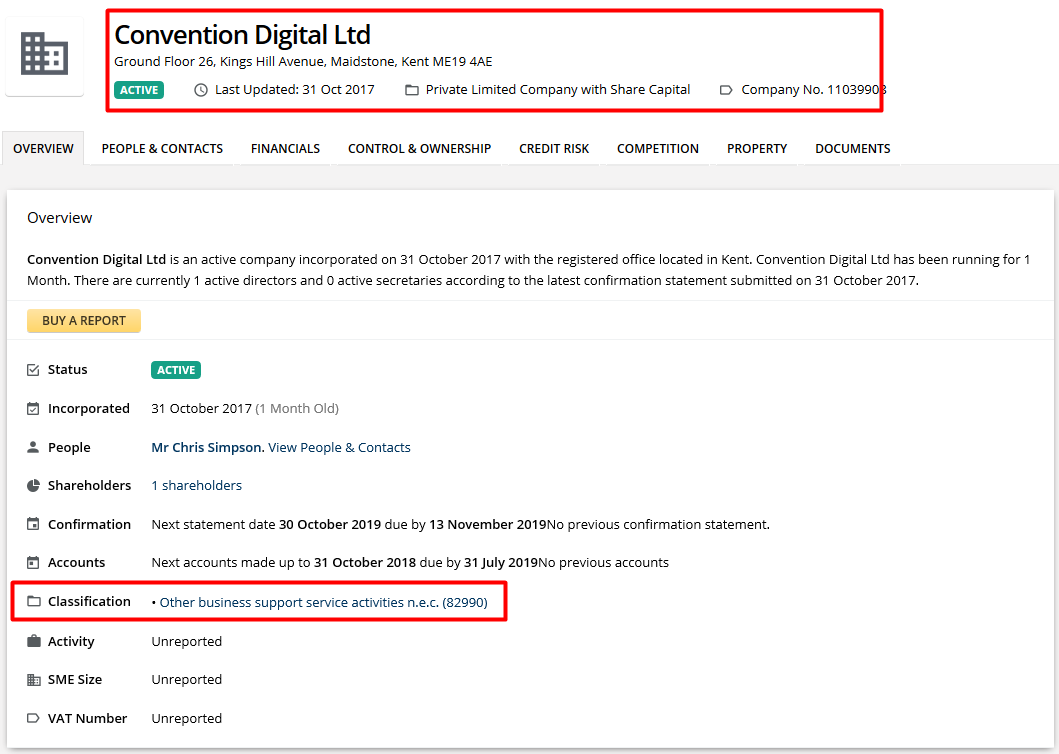
Task: Click the calendar icon next to Accounts
Action: (x=33, y=562)
